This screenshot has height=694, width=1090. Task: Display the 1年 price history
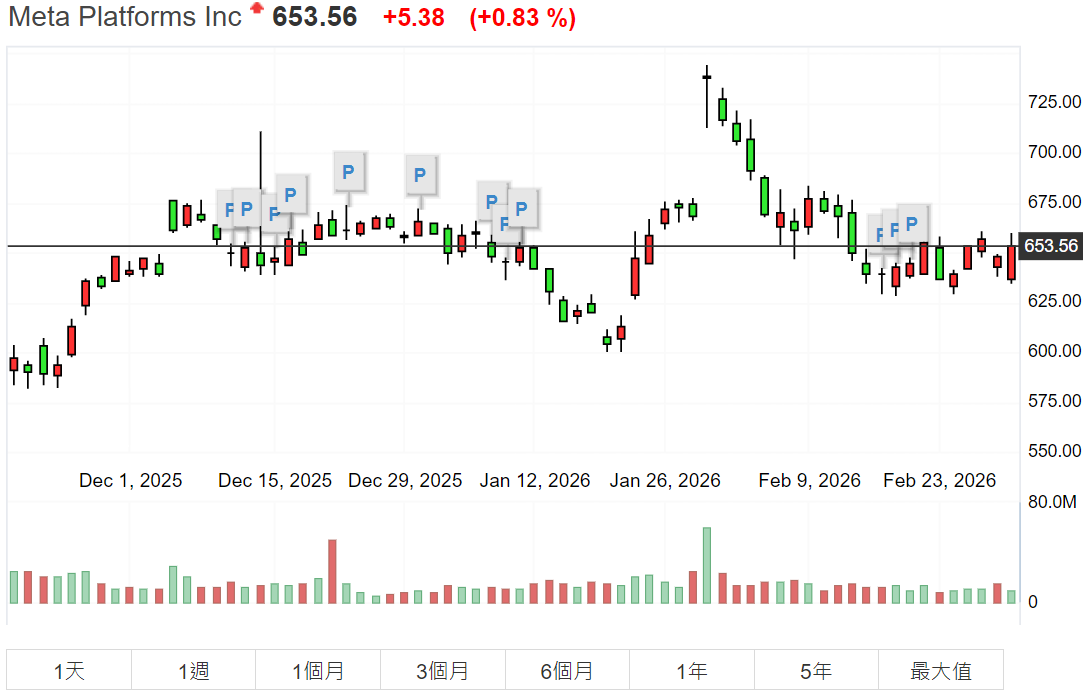(691, 671)
